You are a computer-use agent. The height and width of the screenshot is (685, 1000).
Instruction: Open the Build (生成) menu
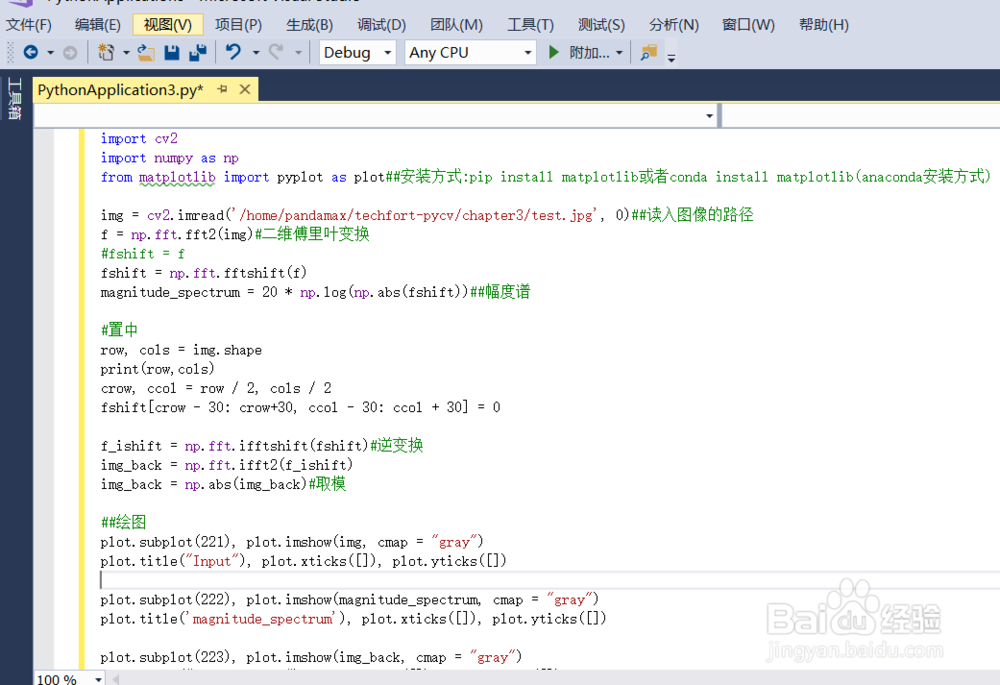click(x=309, y=25)
